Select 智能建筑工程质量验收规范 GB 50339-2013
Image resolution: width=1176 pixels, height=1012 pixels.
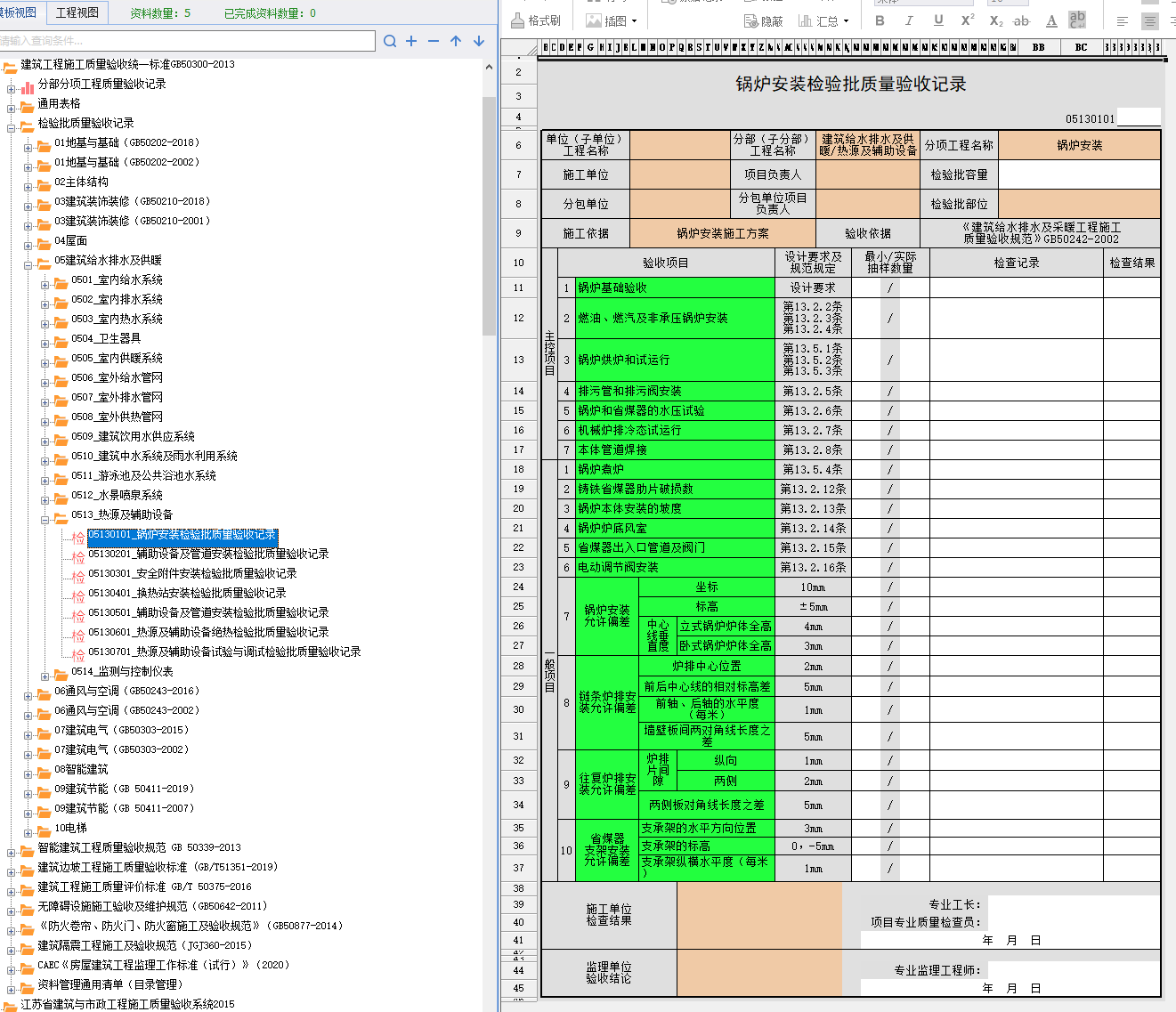pos(139,848)
